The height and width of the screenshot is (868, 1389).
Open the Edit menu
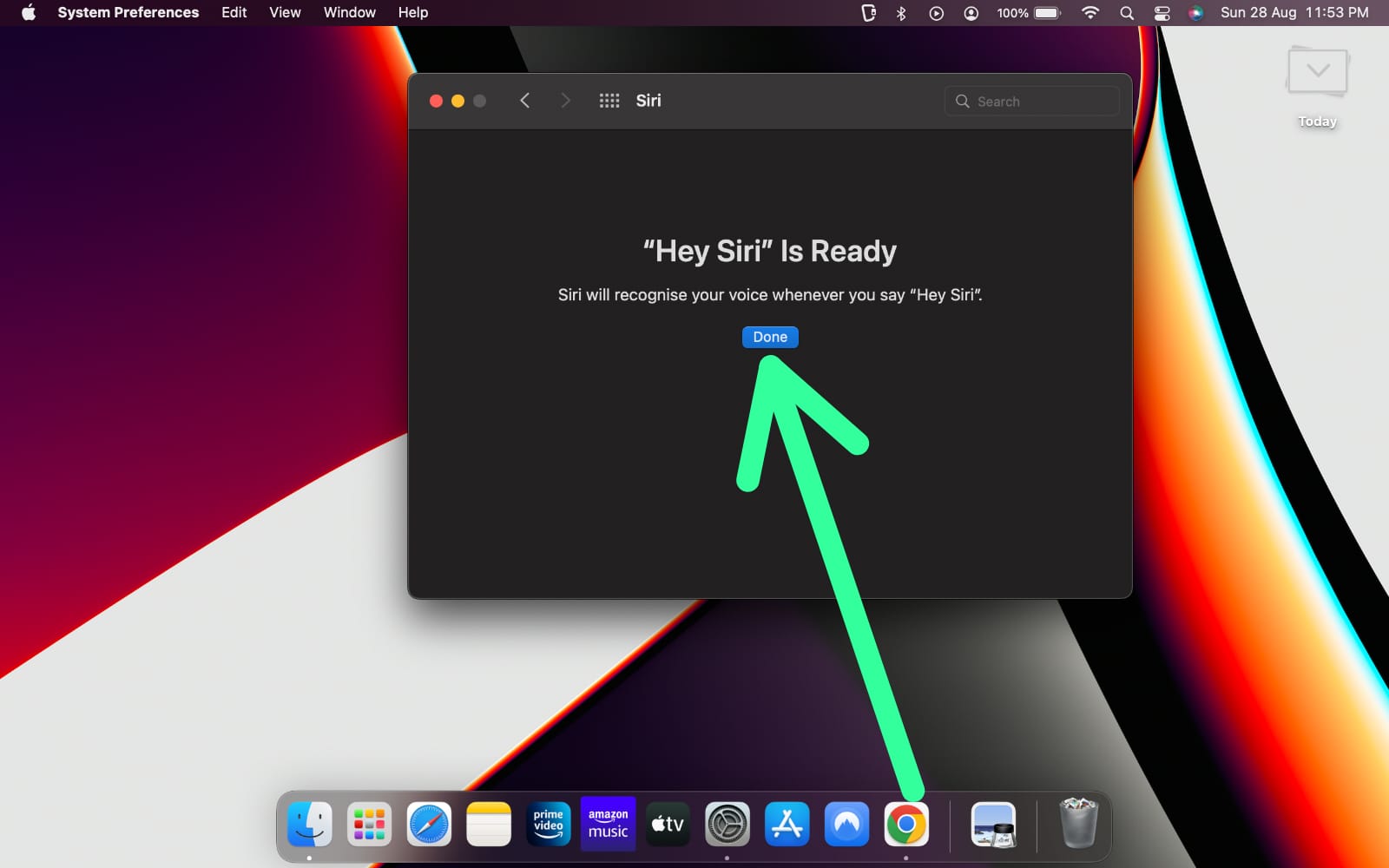coord(234,12)
